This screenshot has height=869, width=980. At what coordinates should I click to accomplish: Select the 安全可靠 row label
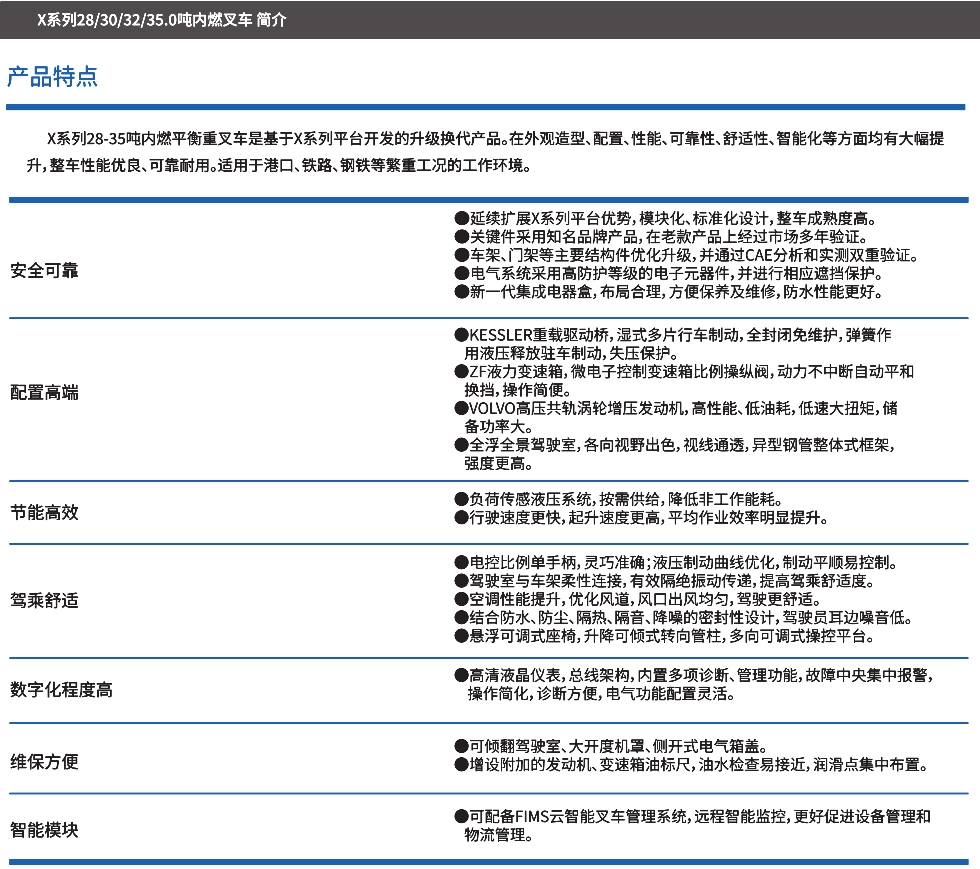tap(44, 272)
